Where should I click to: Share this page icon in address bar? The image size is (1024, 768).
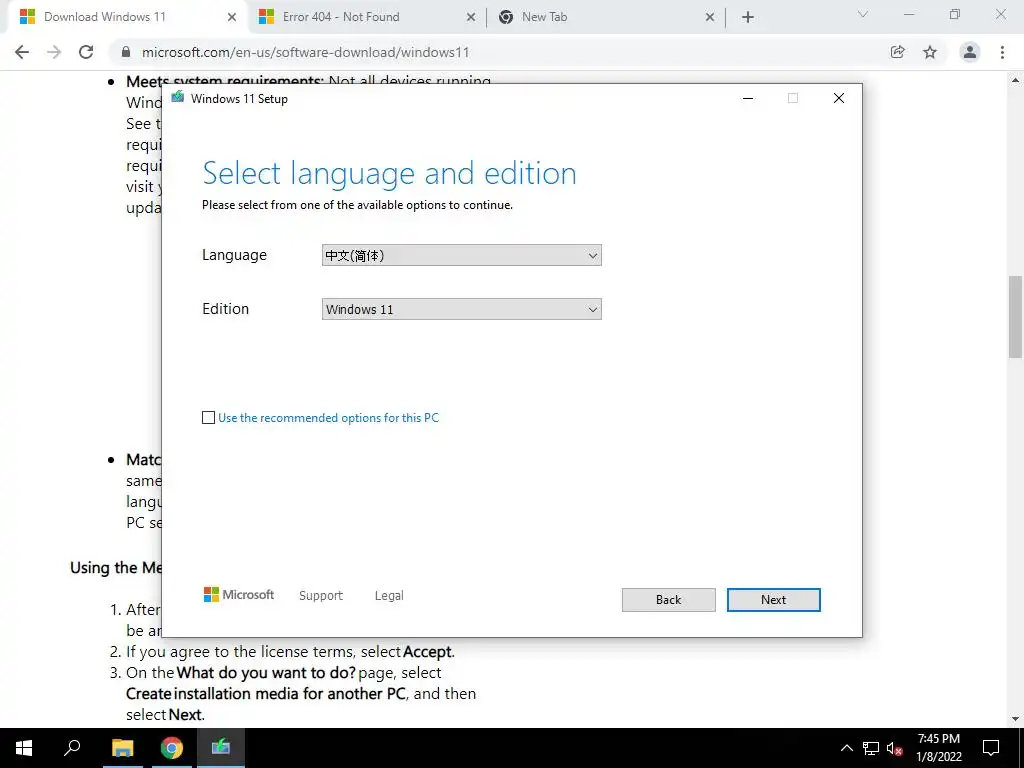point(898,52)
